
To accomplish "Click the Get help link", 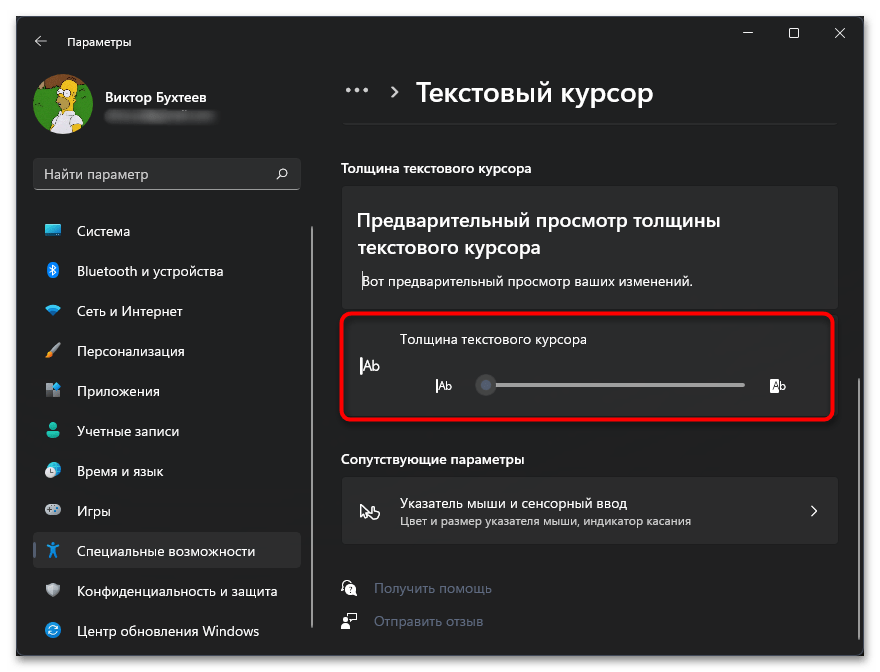I will 432,588.
